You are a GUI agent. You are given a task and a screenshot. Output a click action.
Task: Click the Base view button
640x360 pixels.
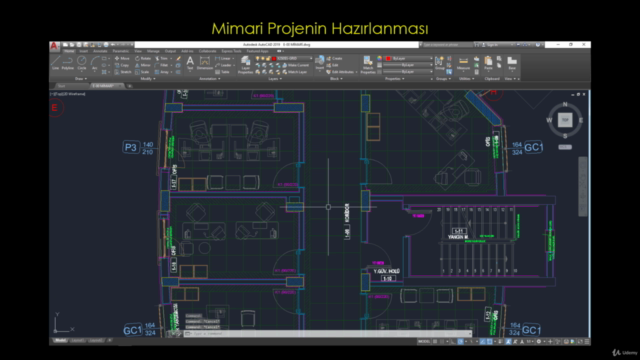512,63
